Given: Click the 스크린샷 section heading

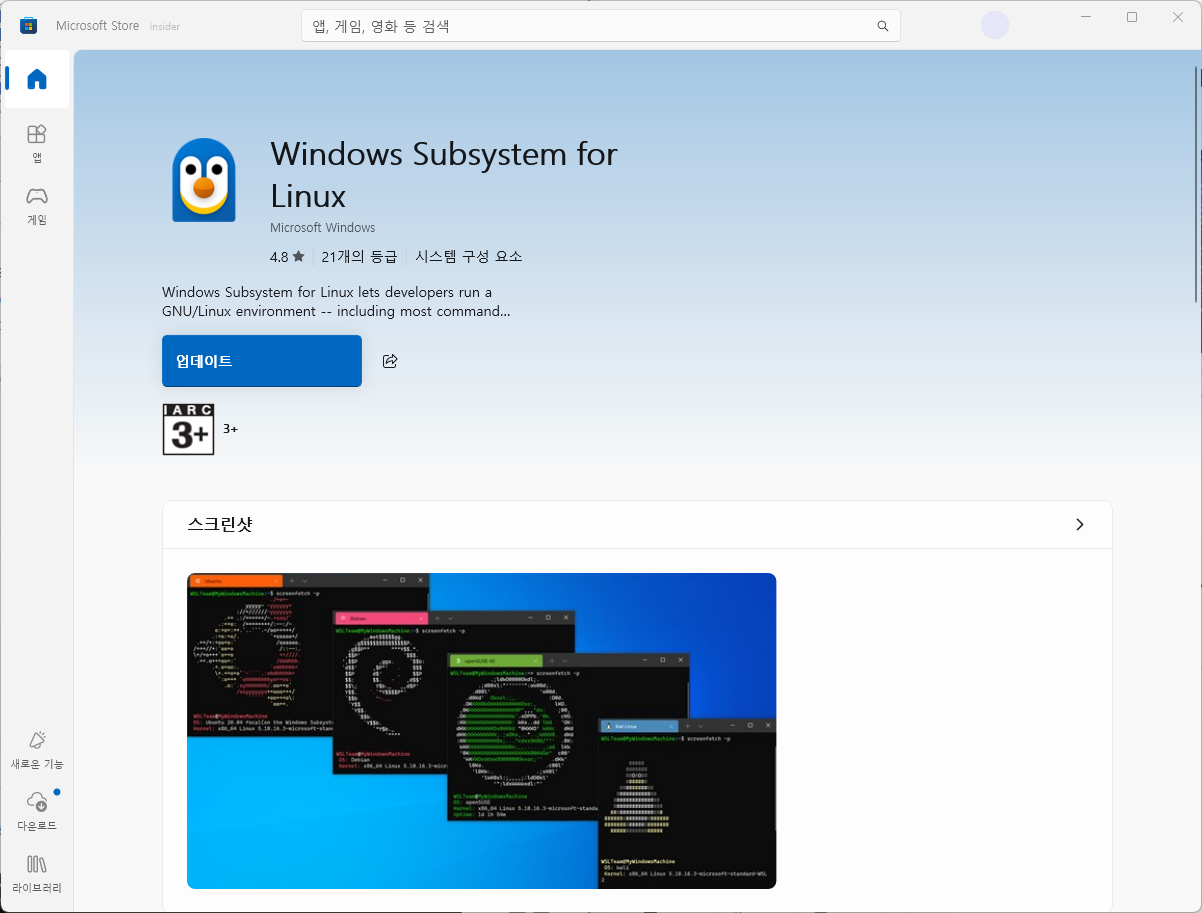Looking at the screenshot, I should point(220,525).
